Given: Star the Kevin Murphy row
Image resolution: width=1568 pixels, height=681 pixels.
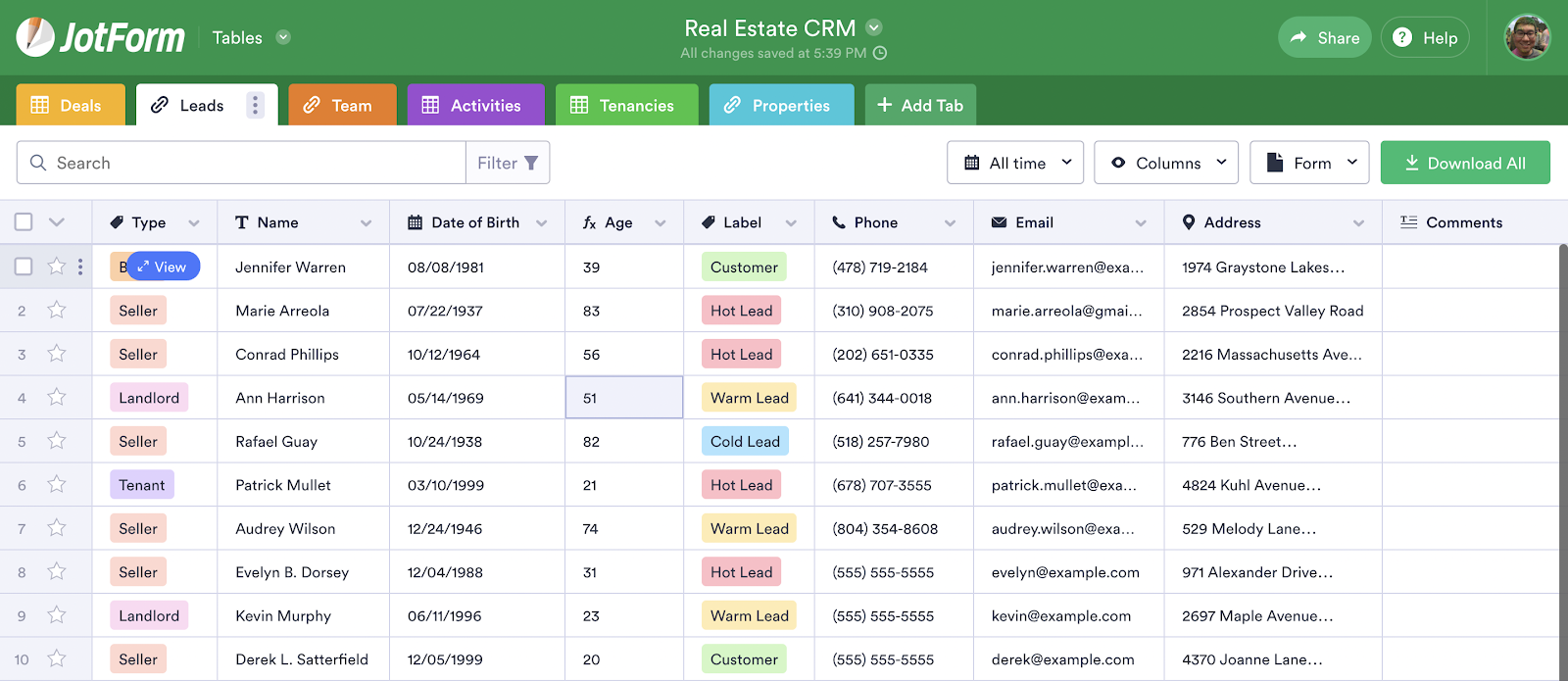Looking at the screenshot, I should tap(57, 615).
